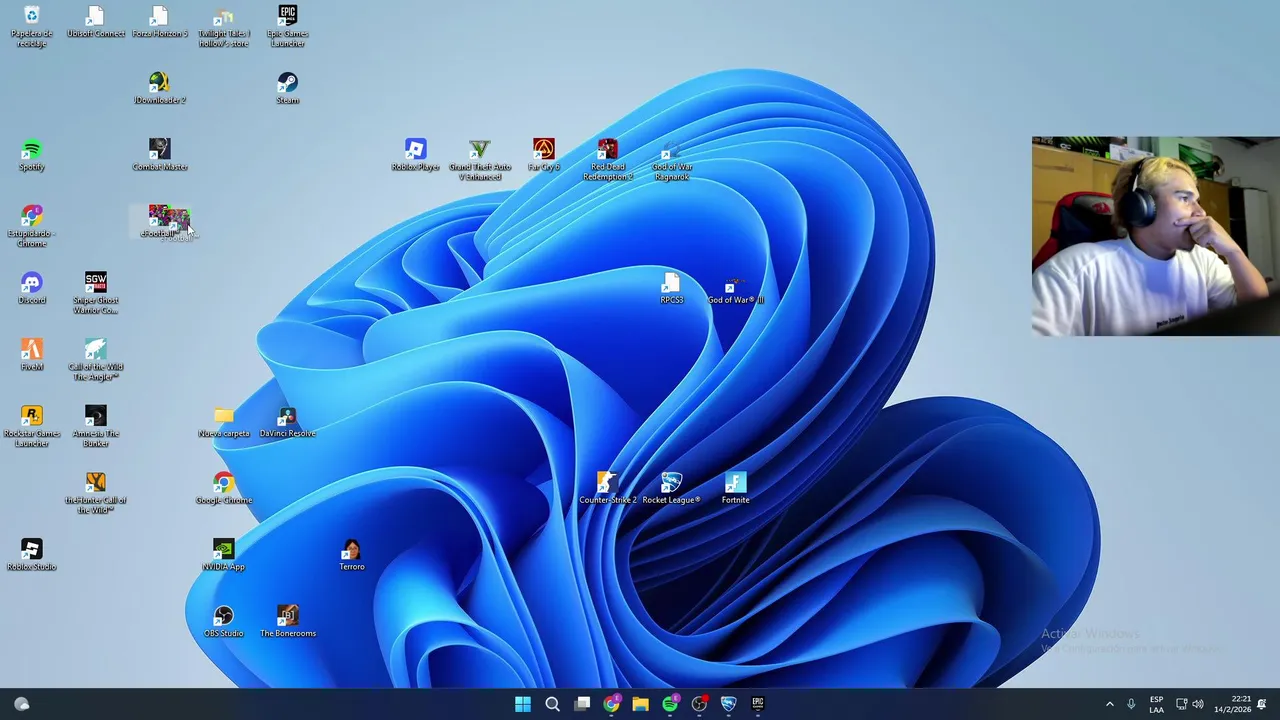Image resolution: width=1280 pixels, height=720 pixels.
Task: Open Task View from the taskbar
Action: pos(582,704)
